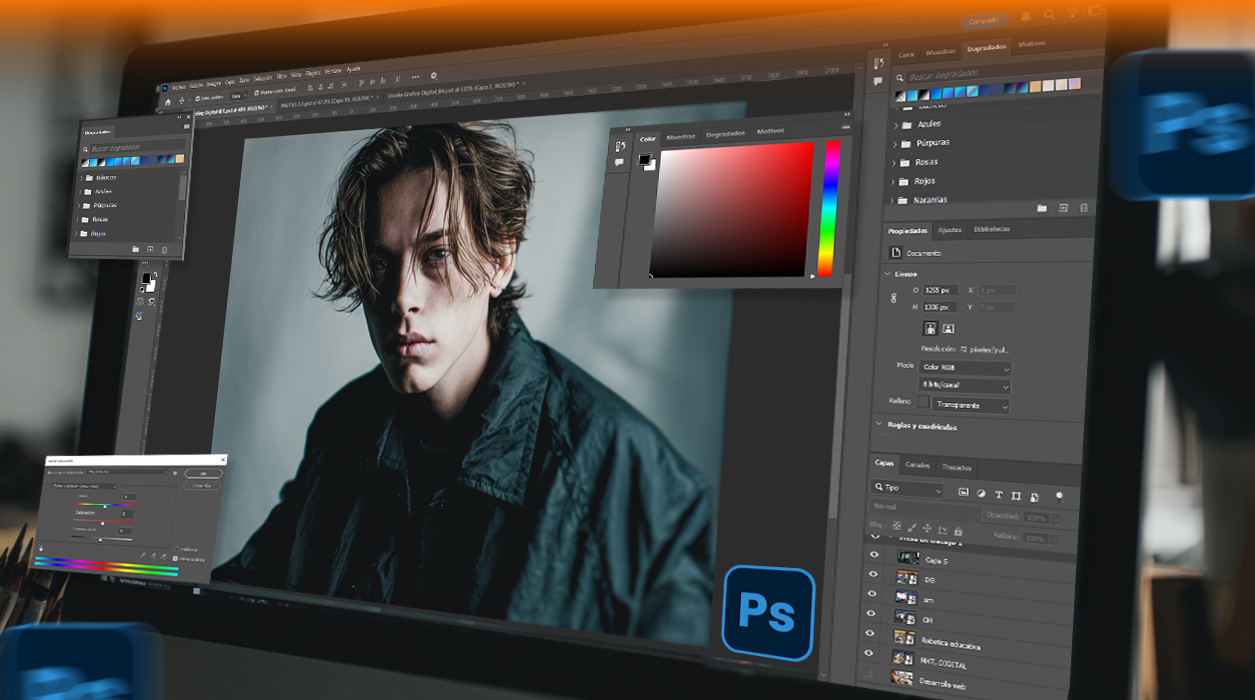Image resolution: width=1255 pixels, height=700 pixels.
Task: Hide the Capa 5 layer
Action: tap(874, 555)
